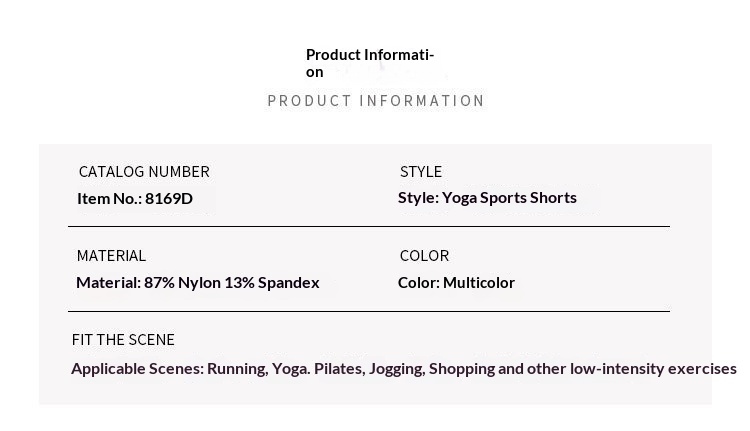The width and height of the screenshot is (750, 431).
Task: Click the spaced PRODUCT INFORMATION subtitle
Action: coord(376,101)
